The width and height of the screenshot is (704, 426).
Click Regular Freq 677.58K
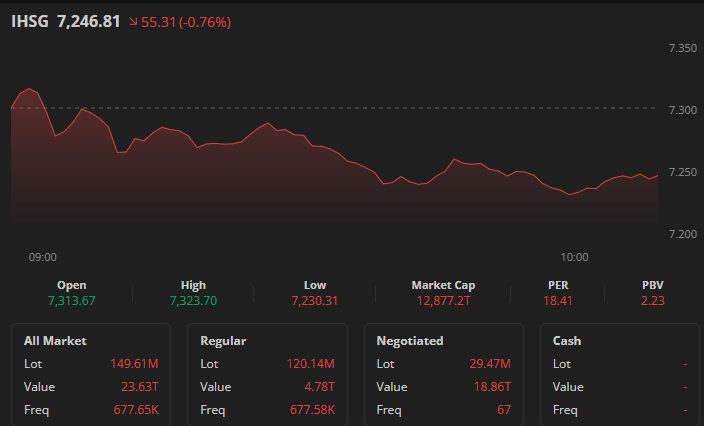pos(312,409)
